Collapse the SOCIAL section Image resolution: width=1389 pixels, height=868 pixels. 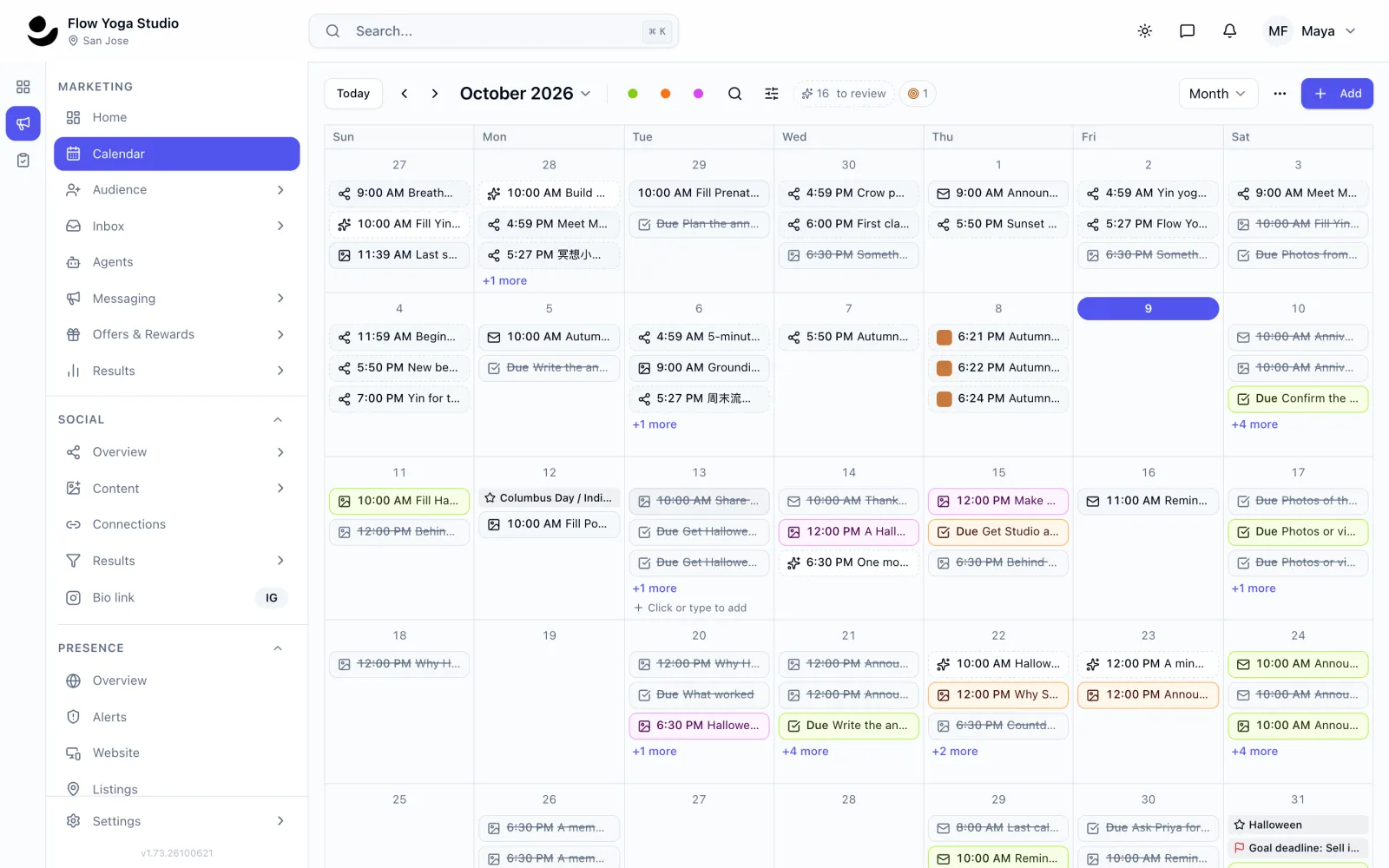click(x=278, y=420)
